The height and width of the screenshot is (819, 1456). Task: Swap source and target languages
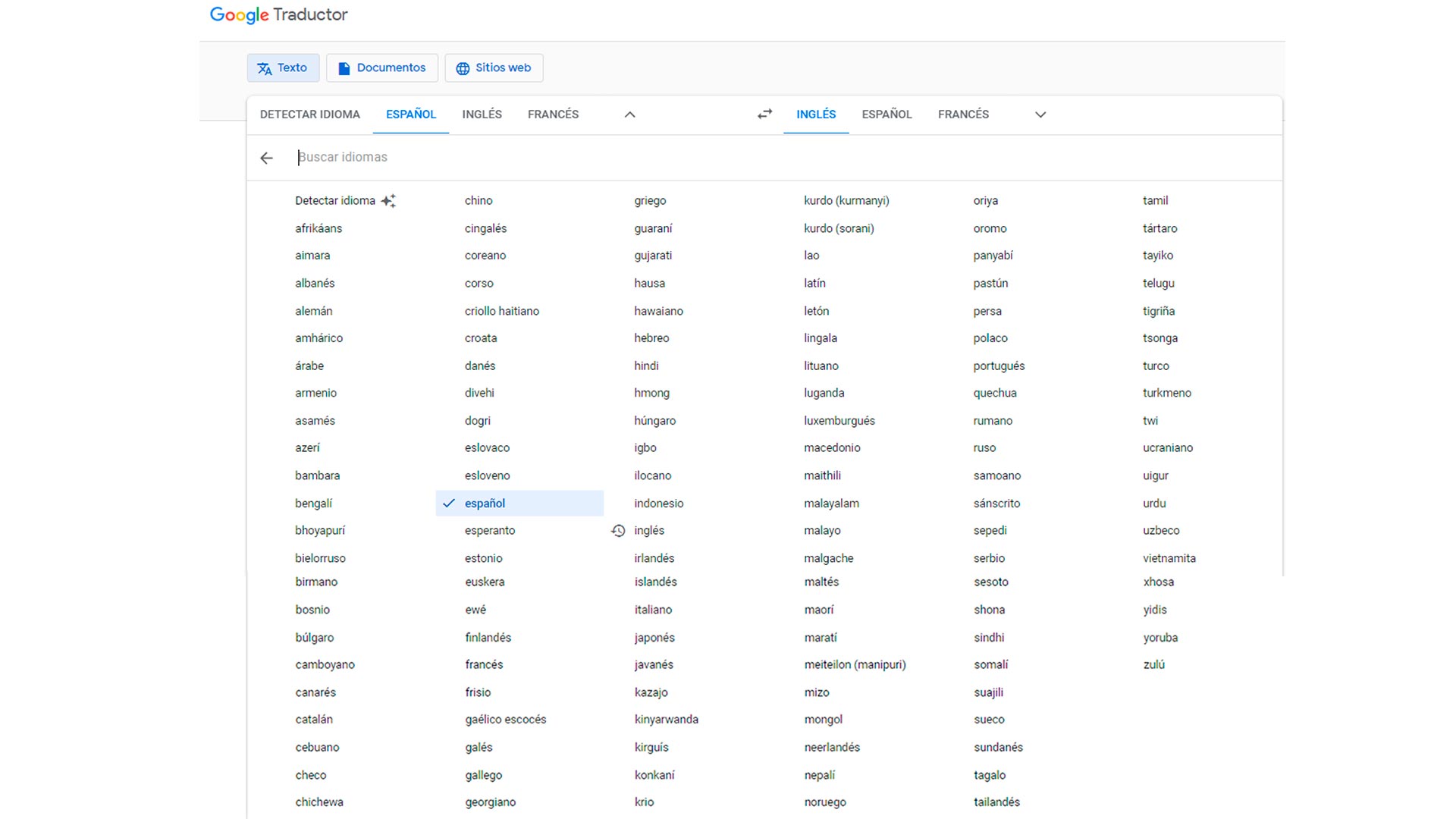[x=764, y=114]
